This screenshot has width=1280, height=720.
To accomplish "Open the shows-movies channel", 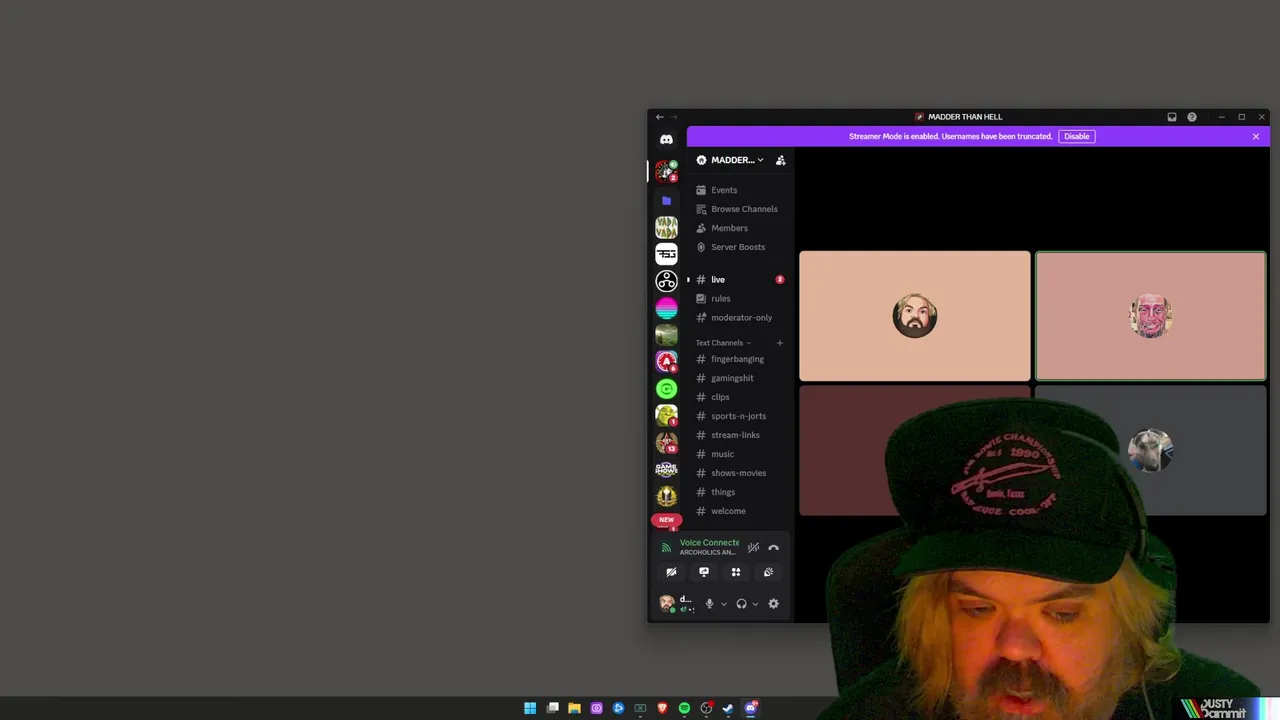I will [x=740, y=473].
